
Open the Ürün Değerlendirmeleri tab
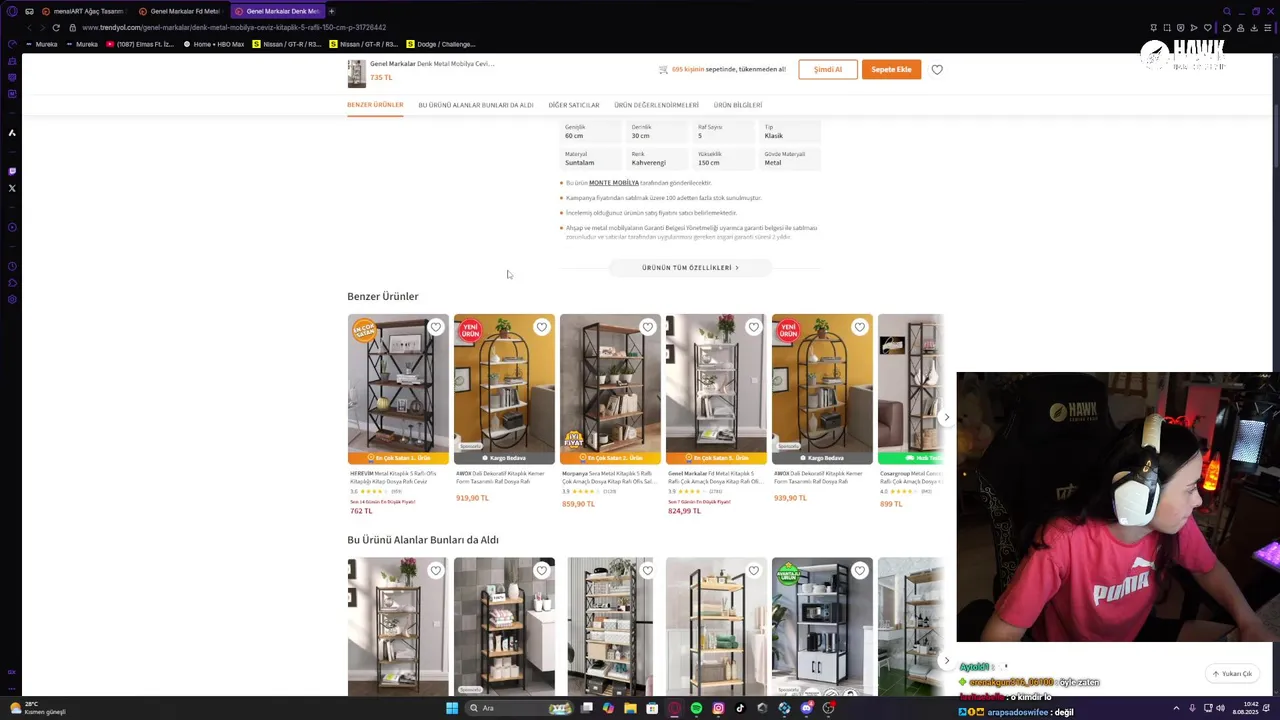657,105
